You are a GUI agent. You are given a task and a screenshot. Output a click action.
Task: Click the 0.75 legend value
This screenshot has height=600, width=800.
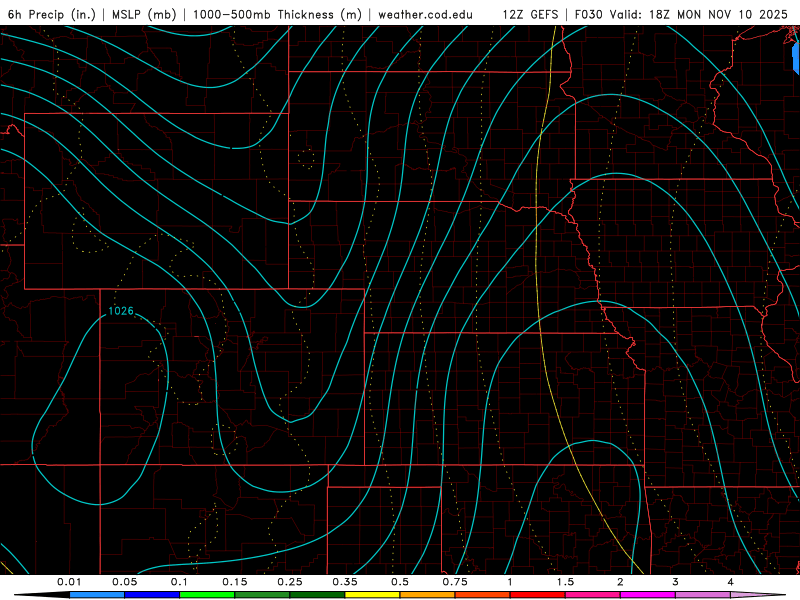point(455,582)
